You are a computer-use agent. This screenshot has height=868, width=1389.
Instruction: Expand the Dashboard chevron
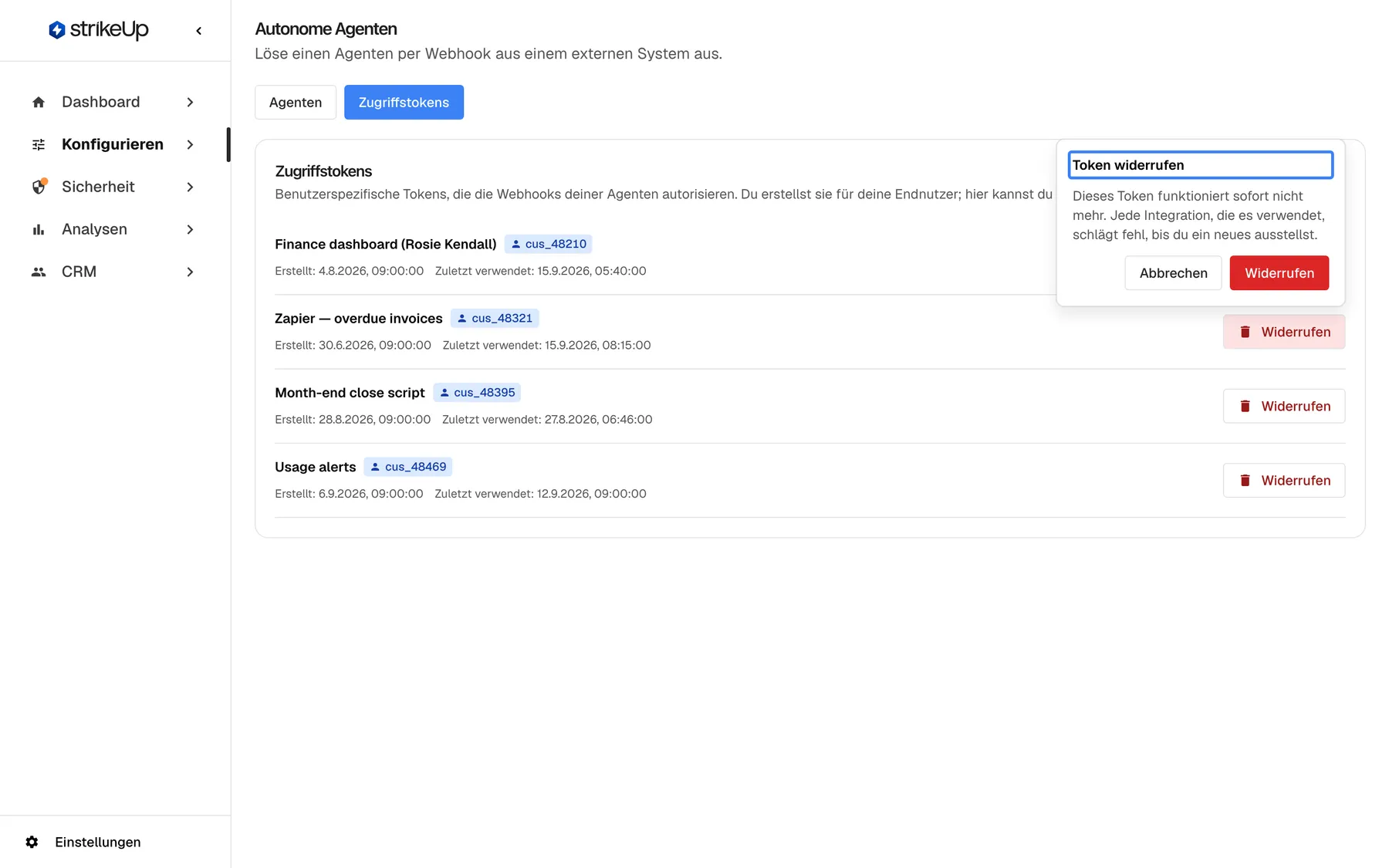coord(190,102)
